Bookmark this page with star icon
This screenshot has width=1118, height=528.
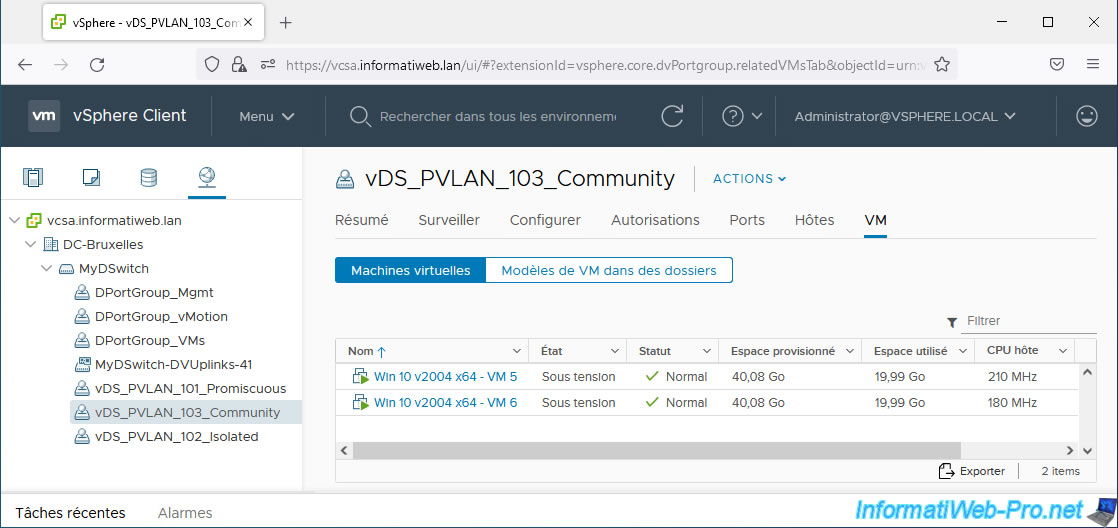[942, 65]
